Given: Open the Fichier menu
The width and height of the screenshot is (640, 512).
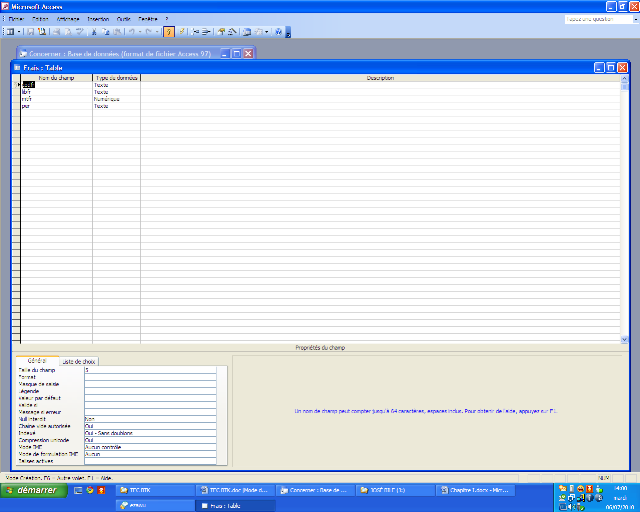Looking at the screenshot, I should coord(16,18).
